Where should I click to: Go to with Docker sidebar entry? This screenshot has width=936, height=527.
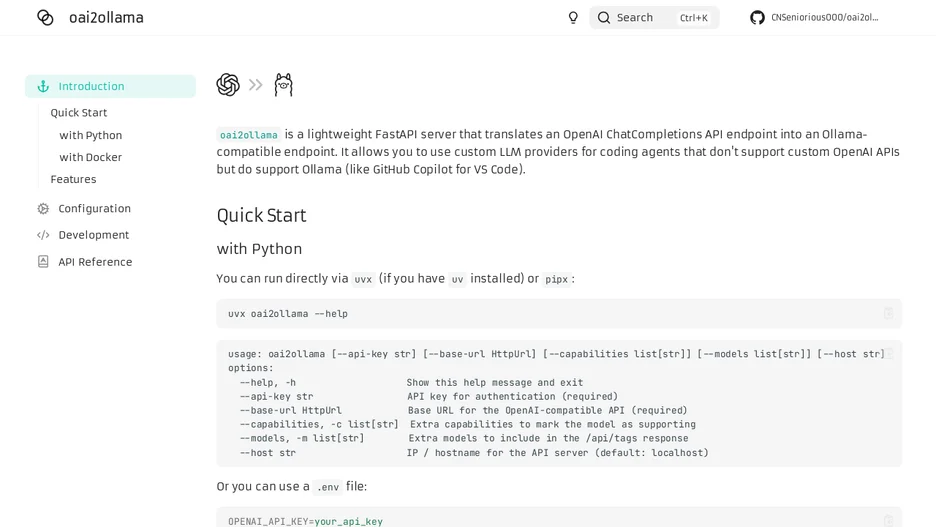[91, 158]
